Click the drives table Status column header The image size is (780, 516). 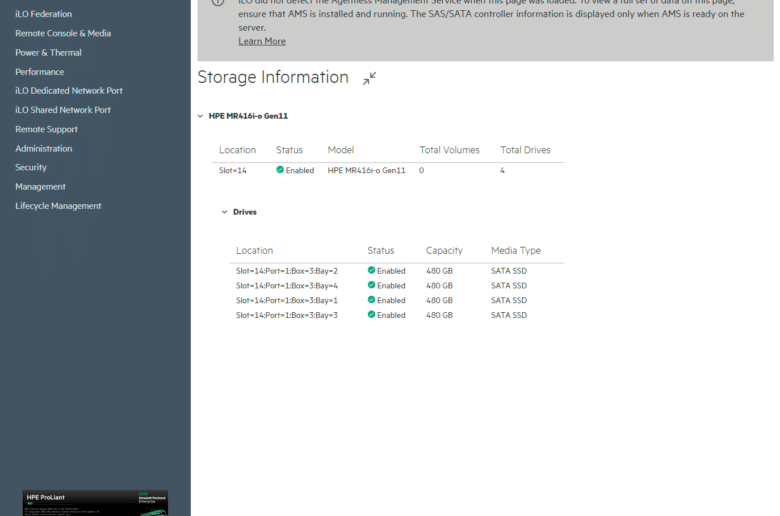pyautogui.click(x=381, y=251)
